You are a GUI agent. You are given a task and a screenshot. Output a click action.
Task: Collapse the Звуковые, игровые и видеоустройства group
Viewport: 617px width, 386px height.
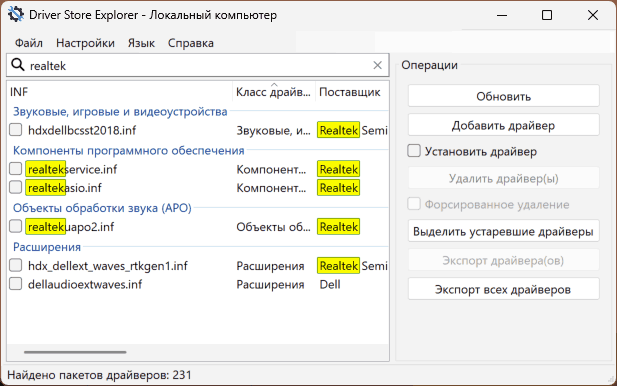coord(120,112)
